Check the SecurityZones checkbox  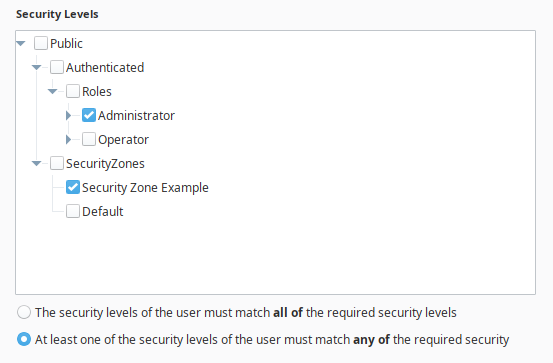point(57,163)
